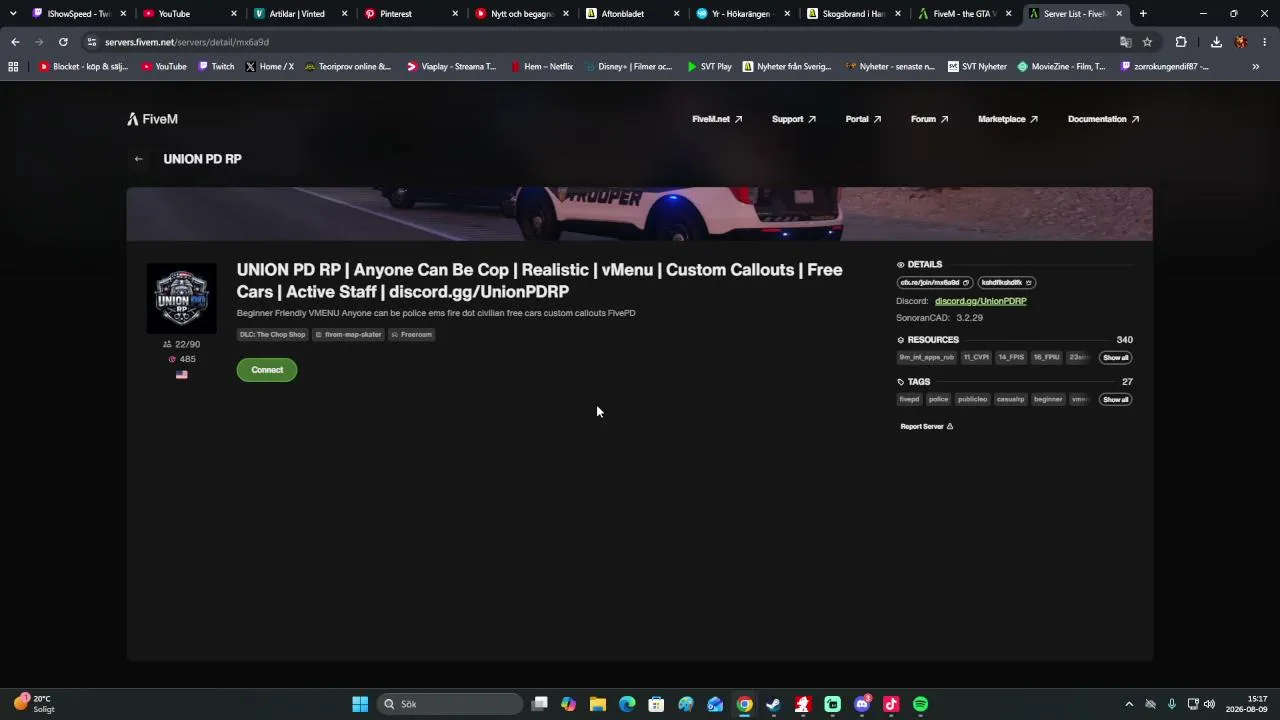The image size is (1280, 720).
Task: Open Documentation in the header nav
Action: click(1104, 119)
